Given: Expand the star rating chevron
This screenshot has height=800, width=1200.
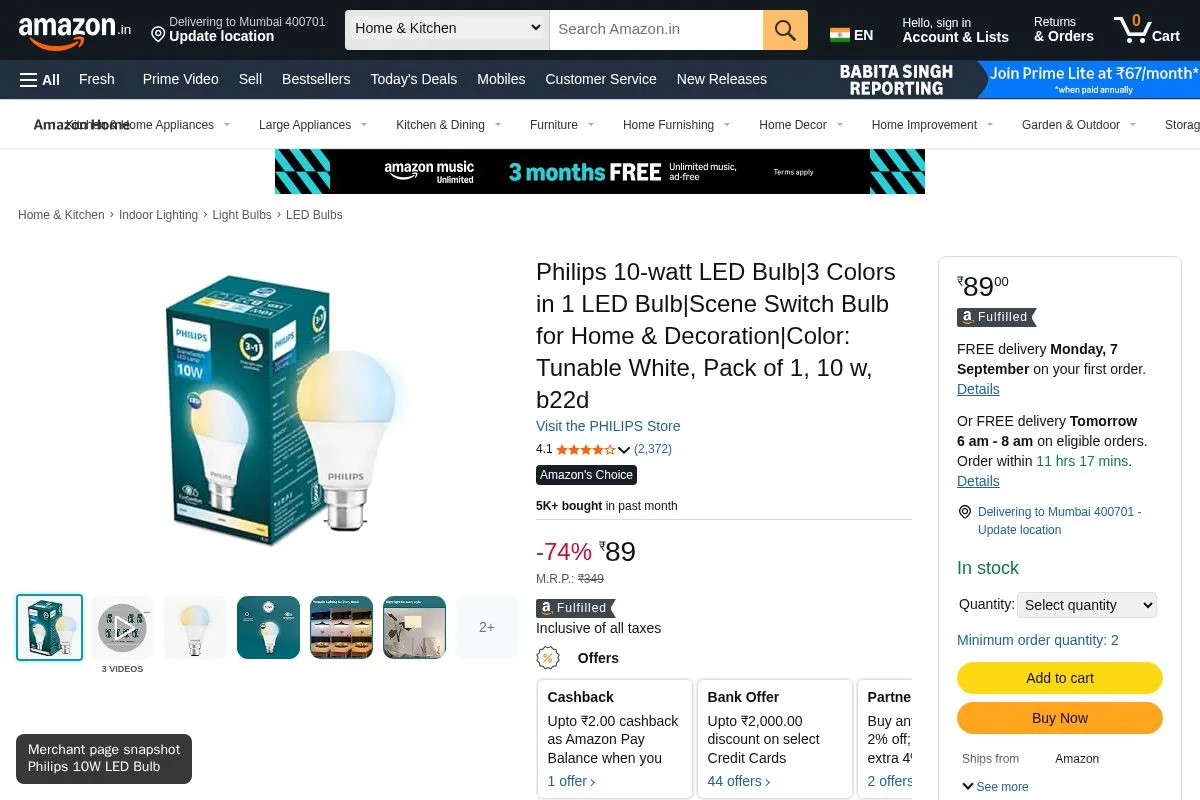Looking at the screenshot, I should click(624, 450).
